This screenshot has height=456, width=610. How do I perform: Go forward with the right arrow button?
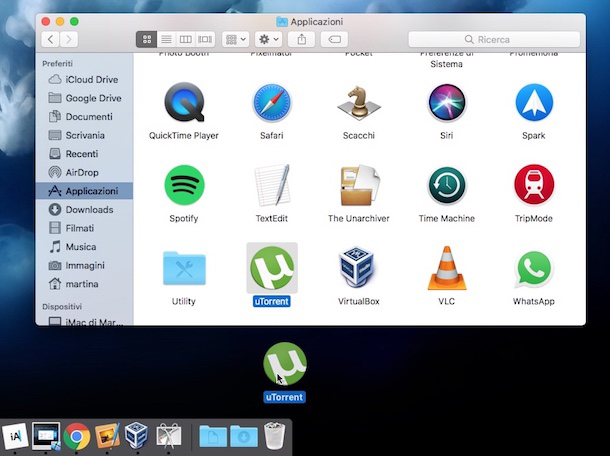(x=69, y=39)
